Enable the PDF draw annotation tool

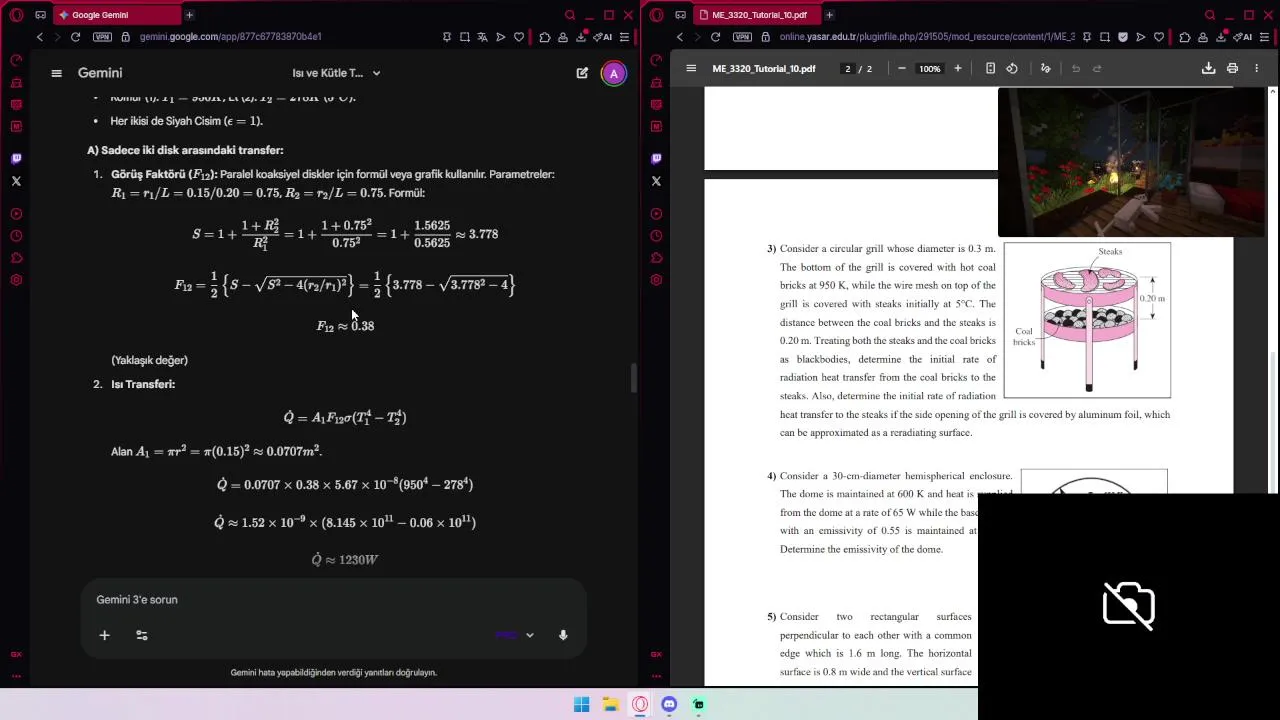pos(1046,69)
